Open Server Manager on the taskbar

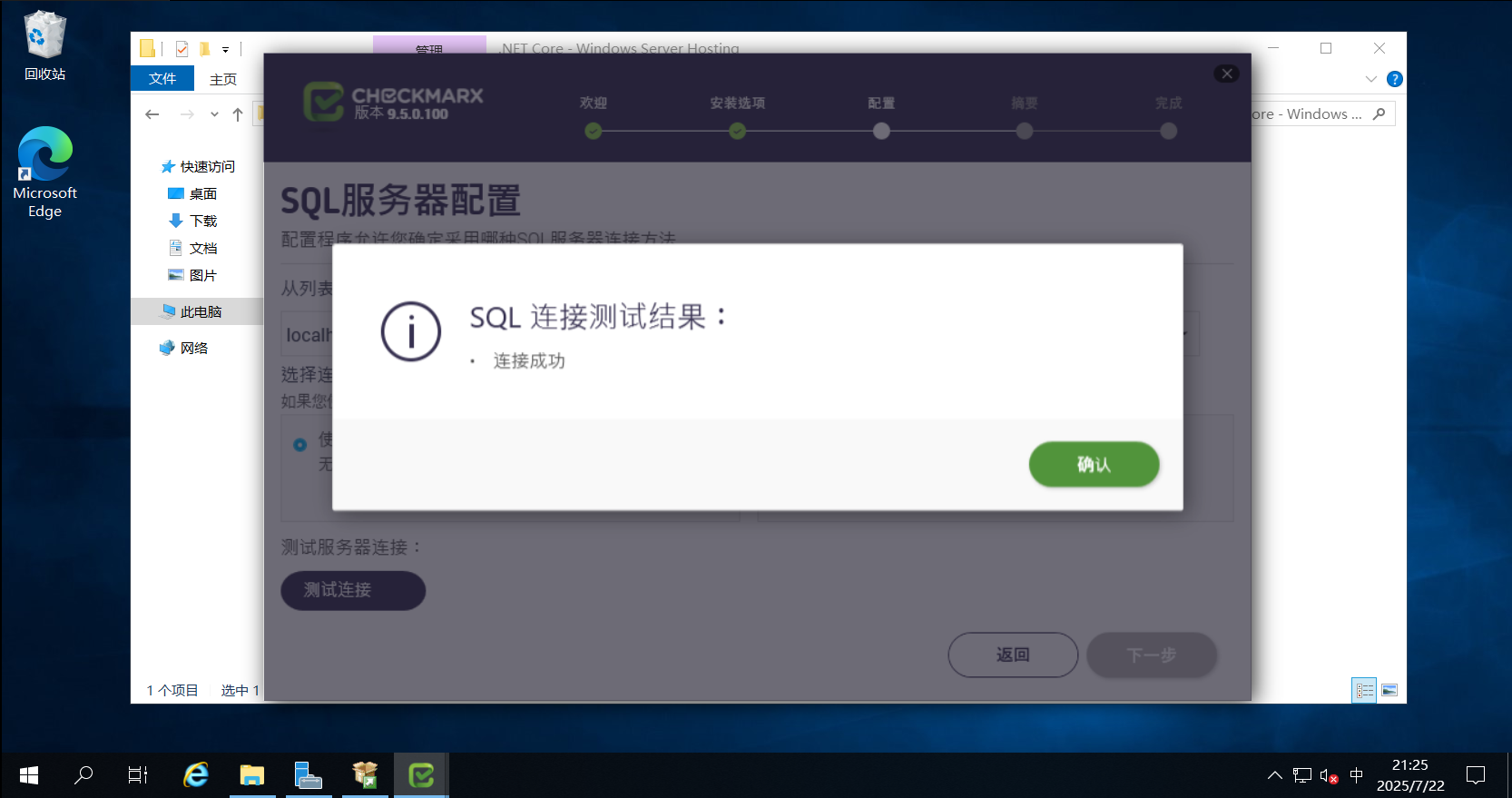pos(309,775)
